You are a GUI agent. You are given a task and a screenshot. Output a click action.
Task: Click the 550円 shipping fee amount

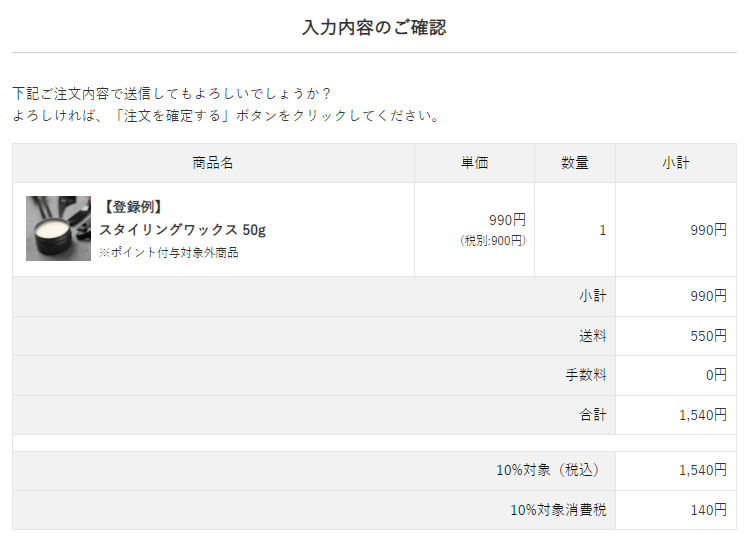[x=708, y=336]
